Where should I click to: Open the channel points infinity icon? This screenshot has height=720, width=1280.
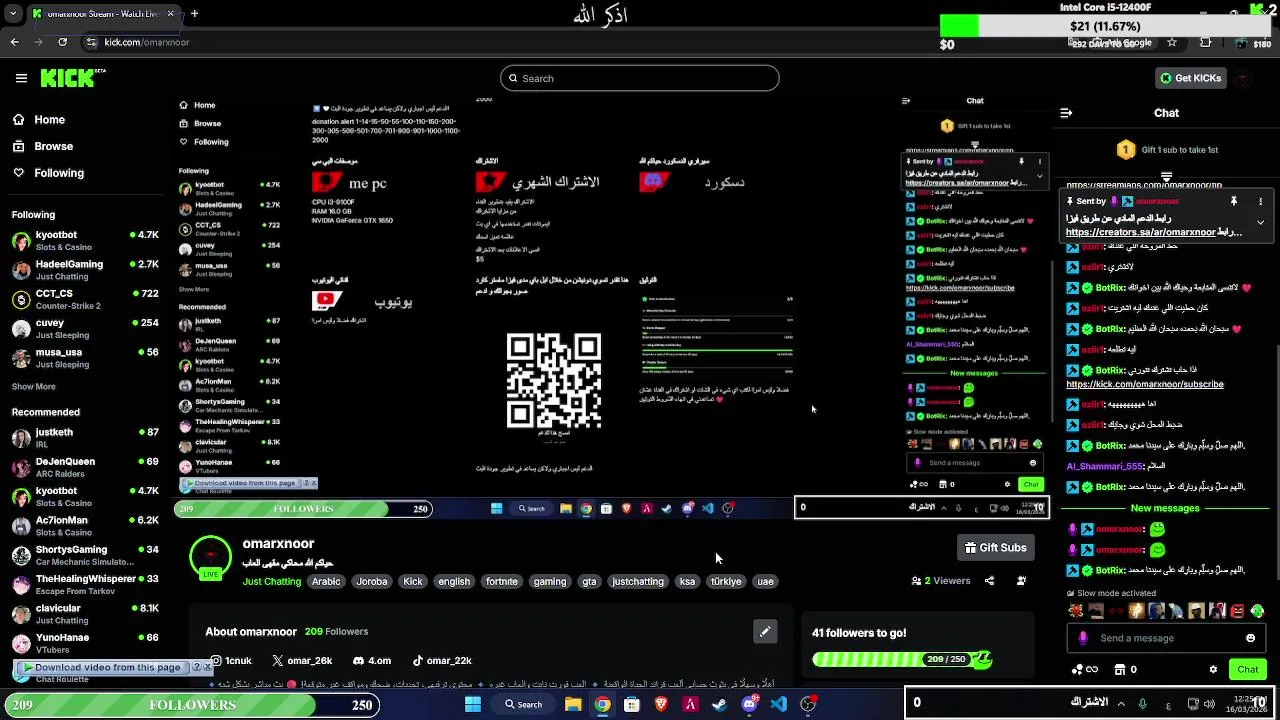1085,669
